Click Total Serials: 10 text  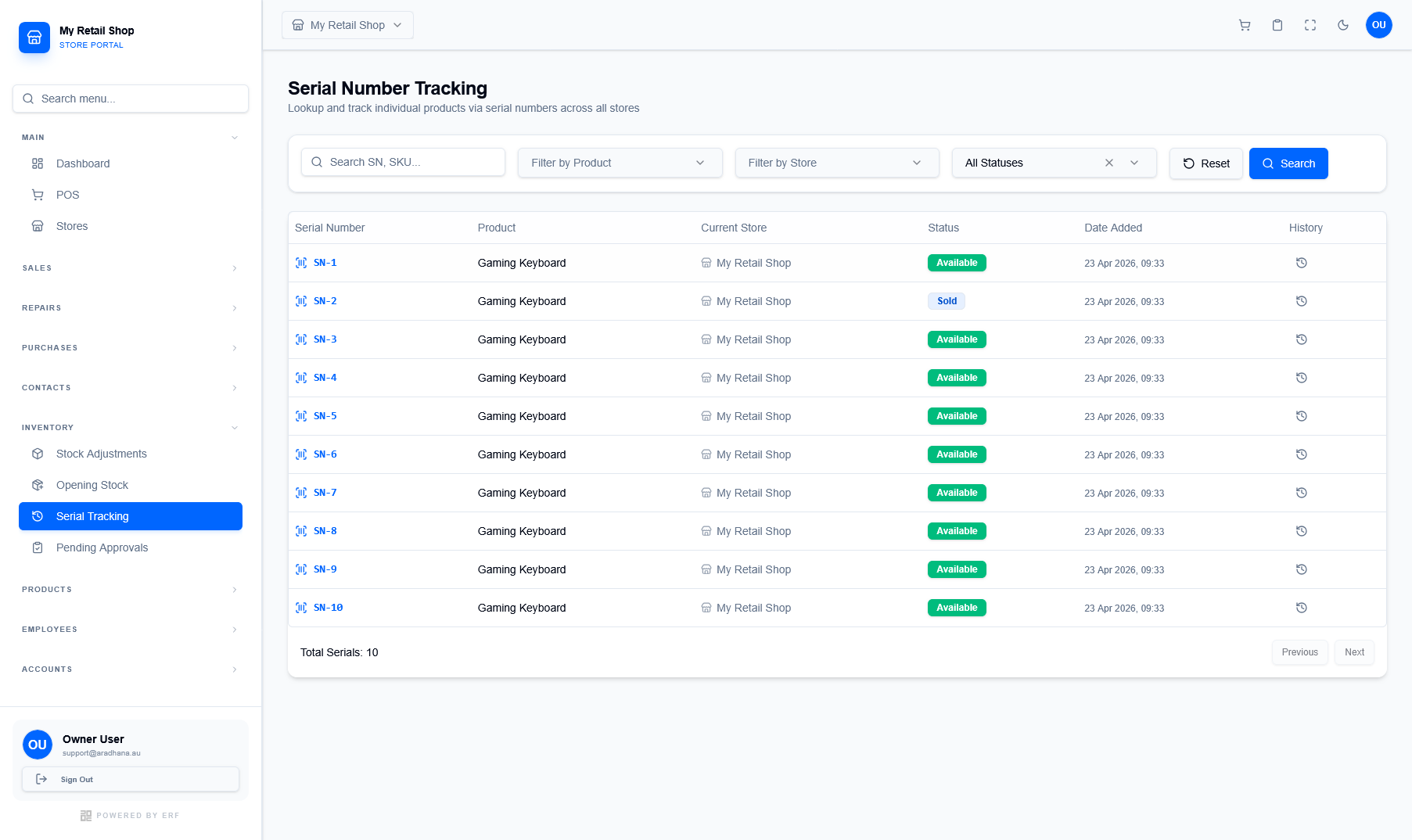[339, 652]
